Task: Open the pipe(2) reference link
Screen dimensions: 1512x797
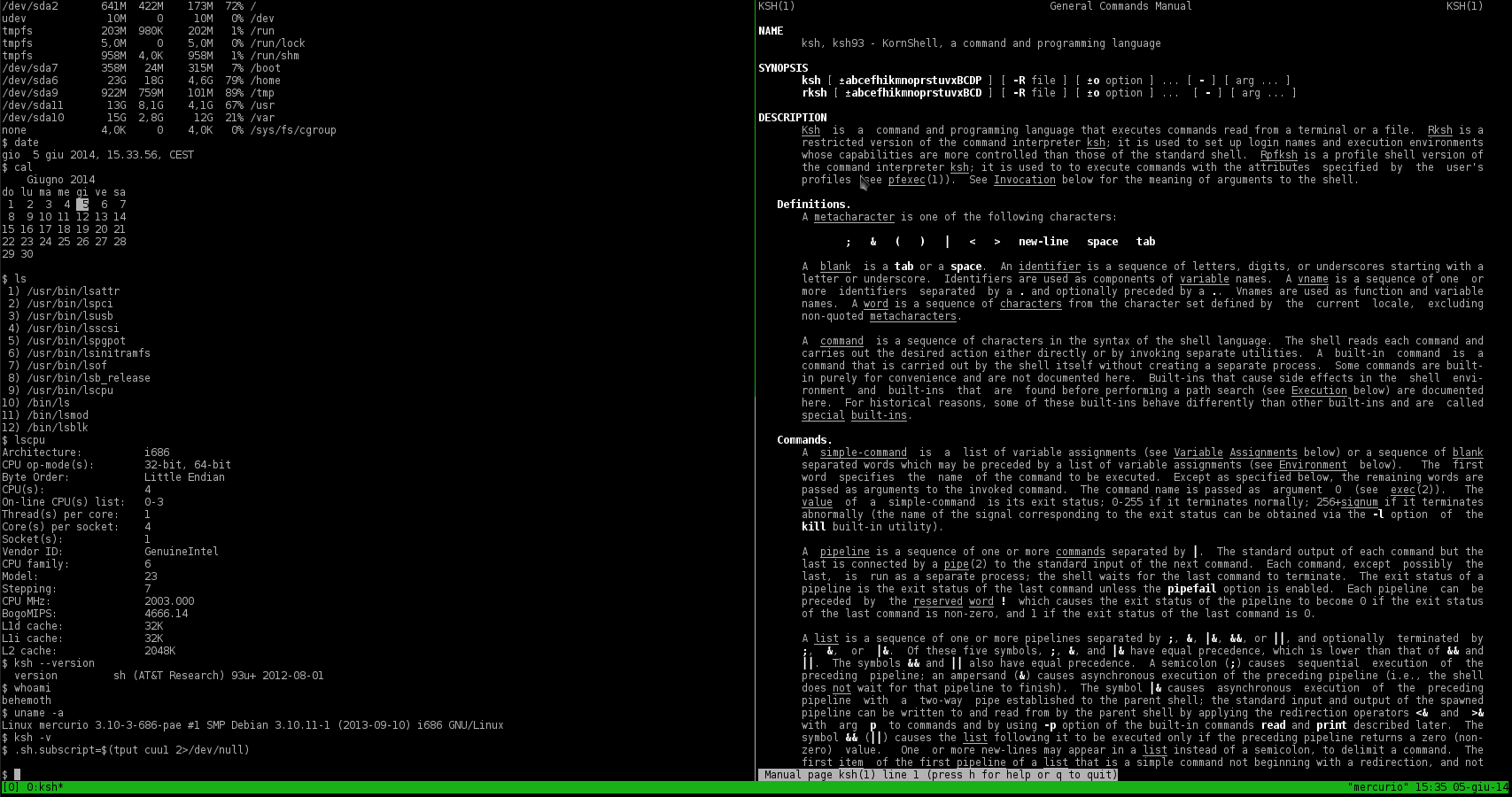Action: 956,564
